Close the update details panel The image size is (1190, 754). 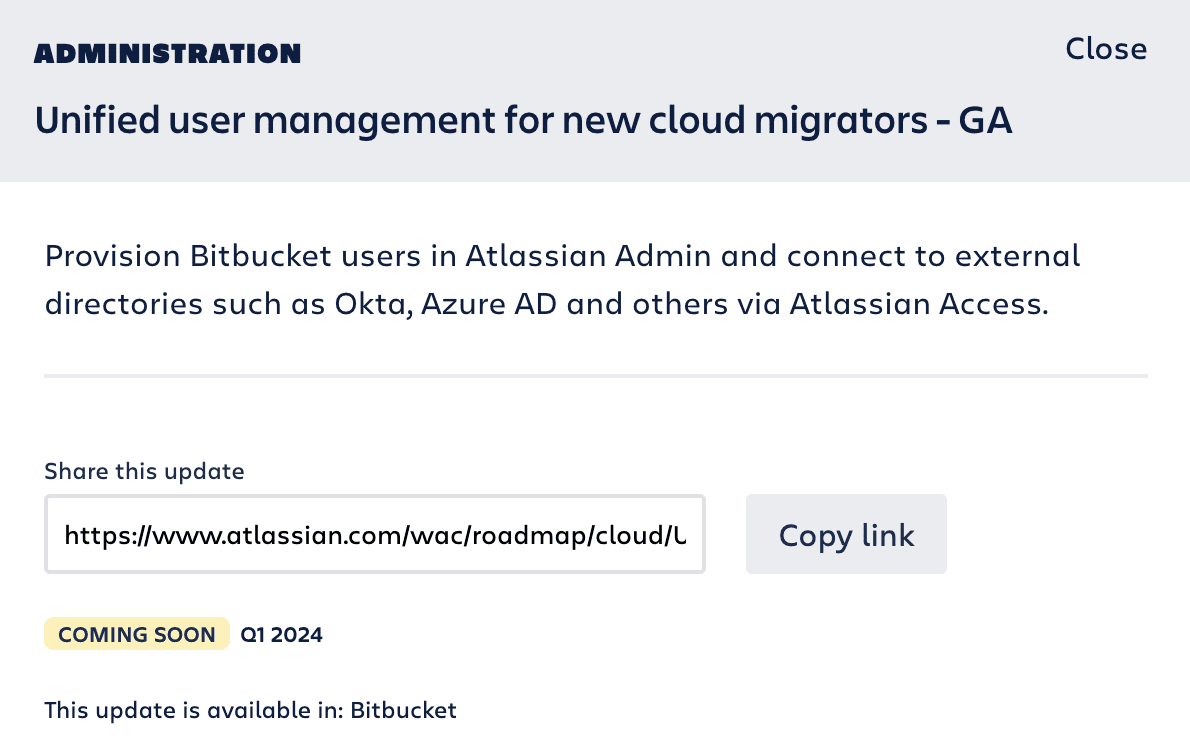point(1105,49)
